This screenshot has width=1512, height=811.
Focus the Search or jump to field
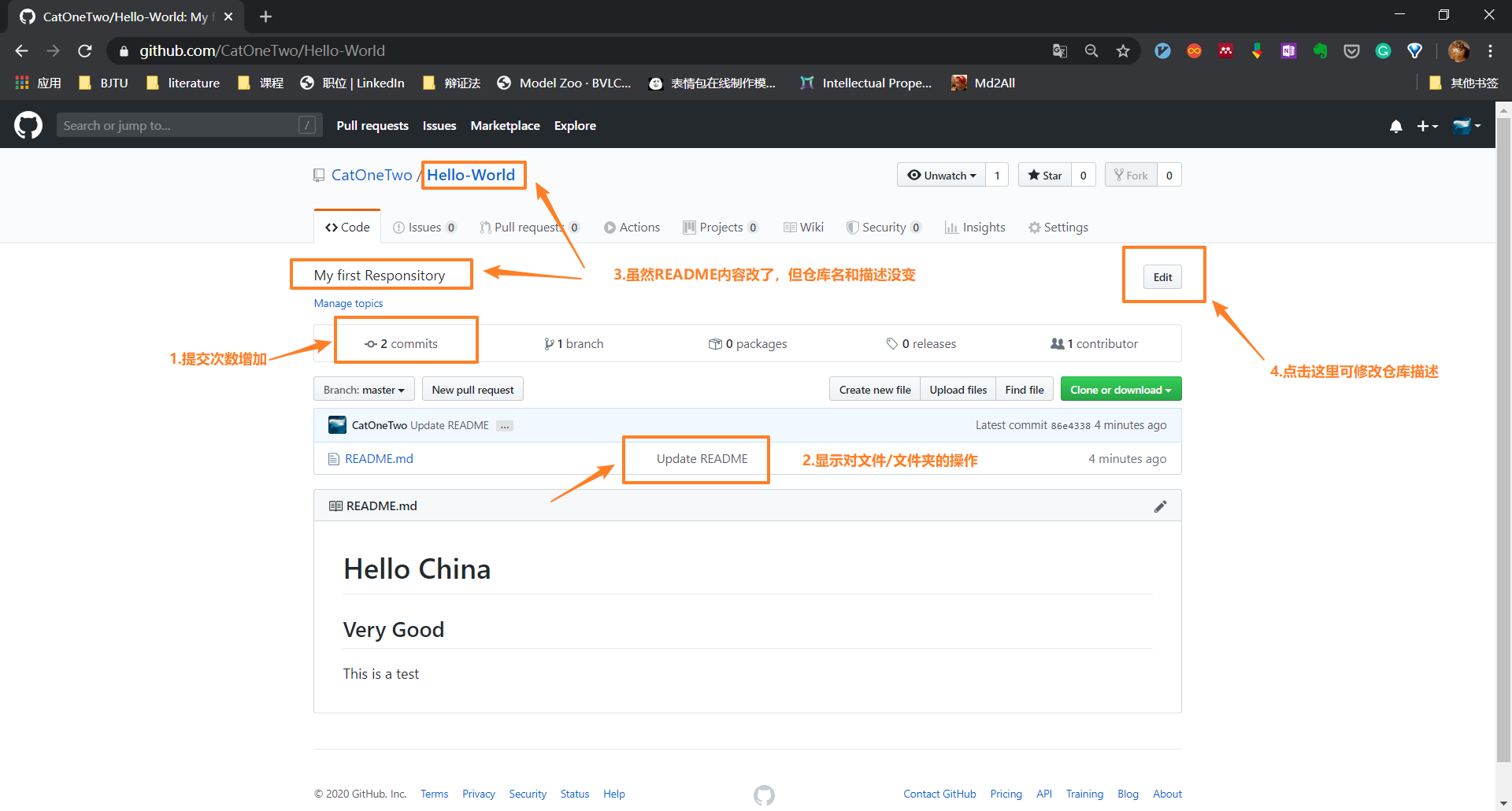pos(189,126)
